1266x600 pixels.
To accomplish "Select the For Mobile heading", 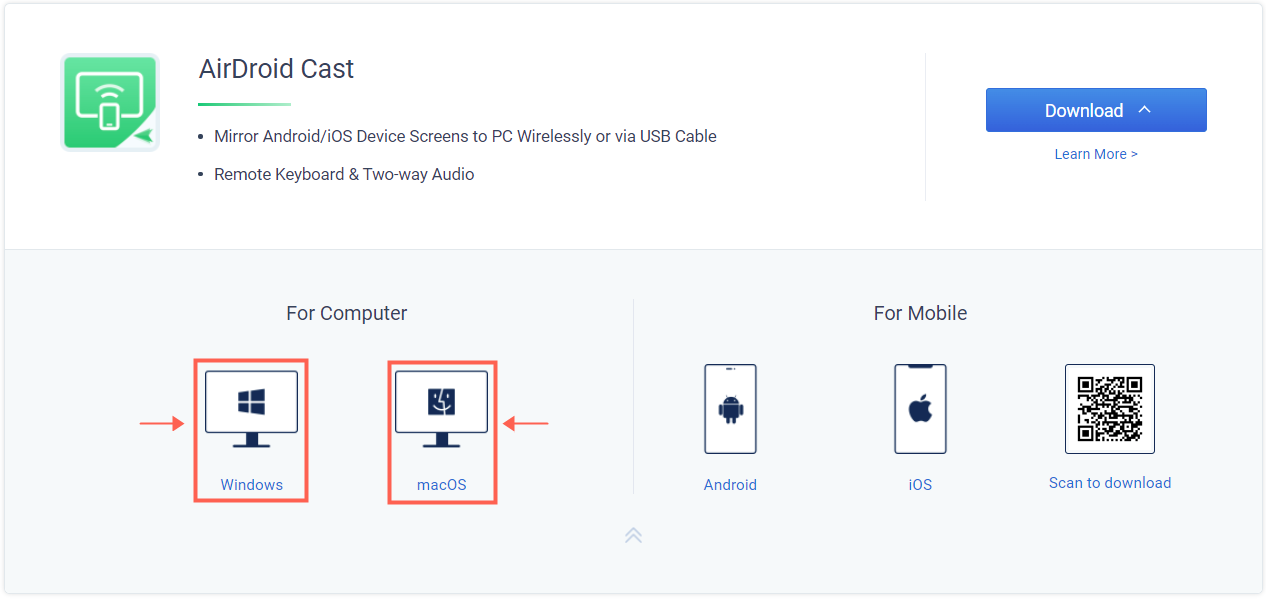I will pyautogui.click(x=920, y=313).
